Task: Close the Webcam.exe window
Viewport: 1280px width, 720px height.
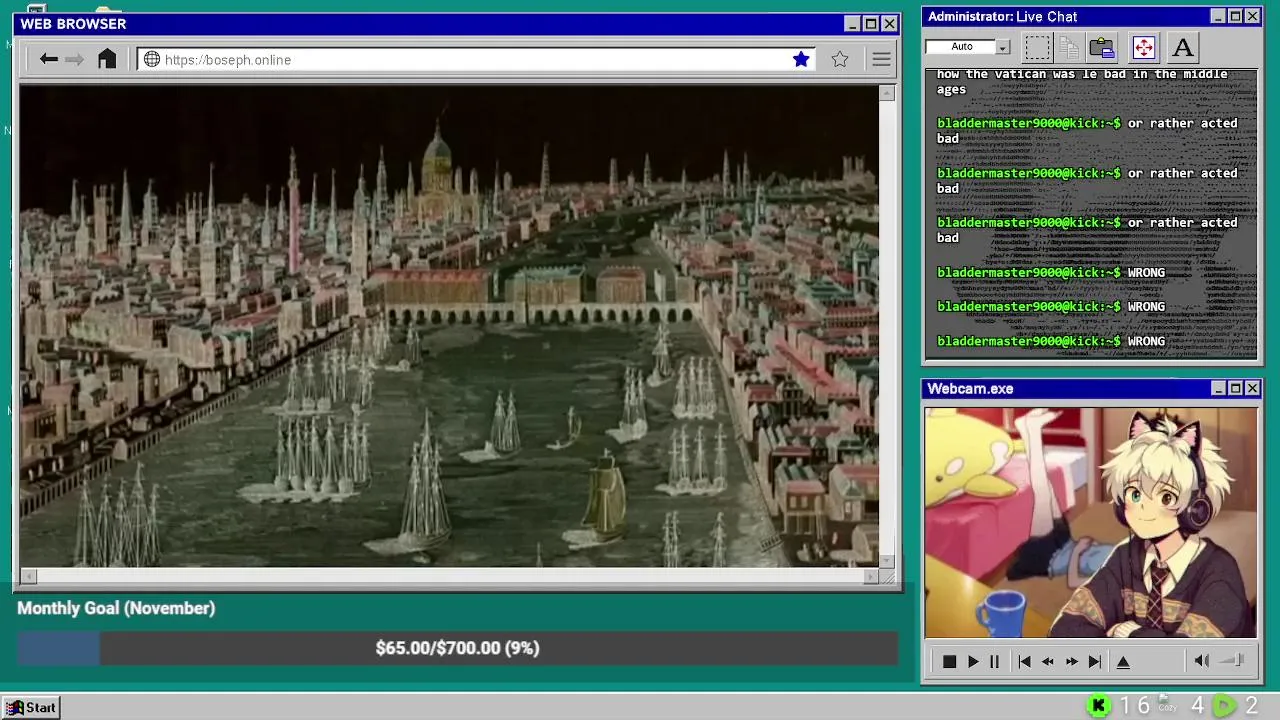Action: [1252, 388]
